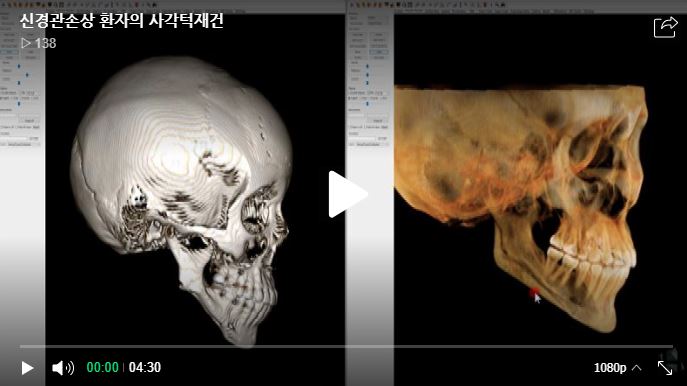Click the small play button in the control bar
The height and width of the screenshot is (386, 687).
[x=27, y=368]
